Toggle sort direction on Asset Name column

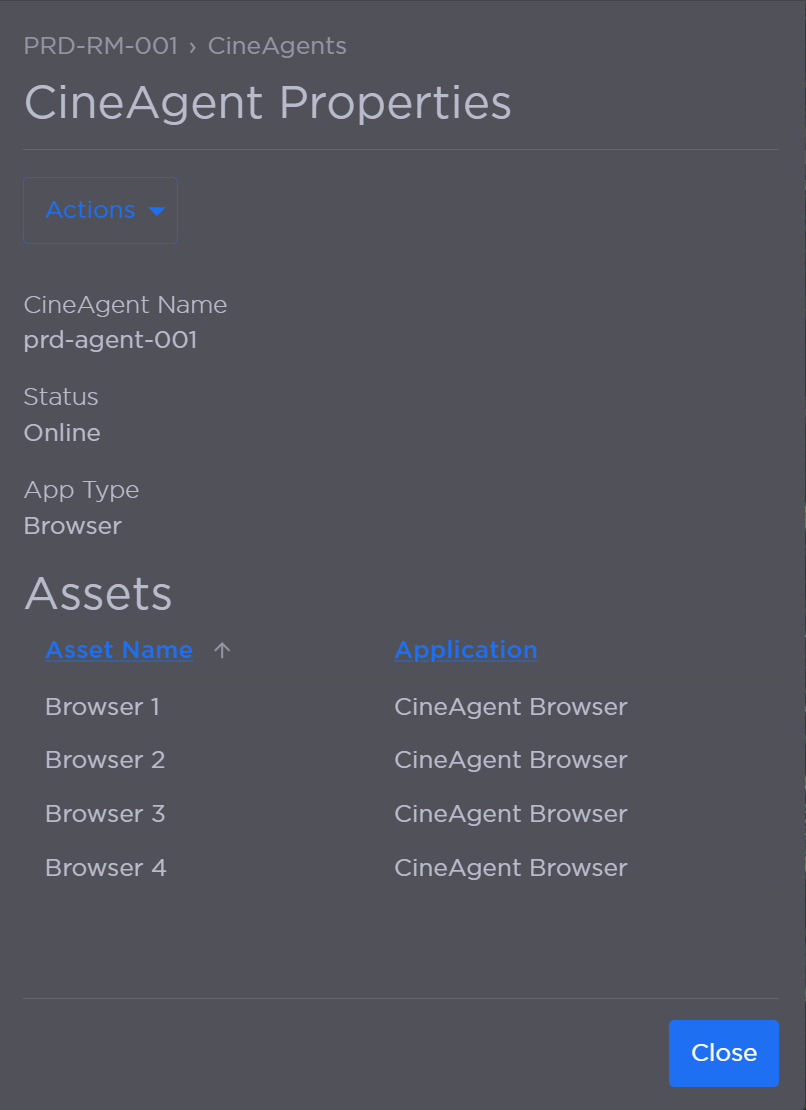pos(119,650)
